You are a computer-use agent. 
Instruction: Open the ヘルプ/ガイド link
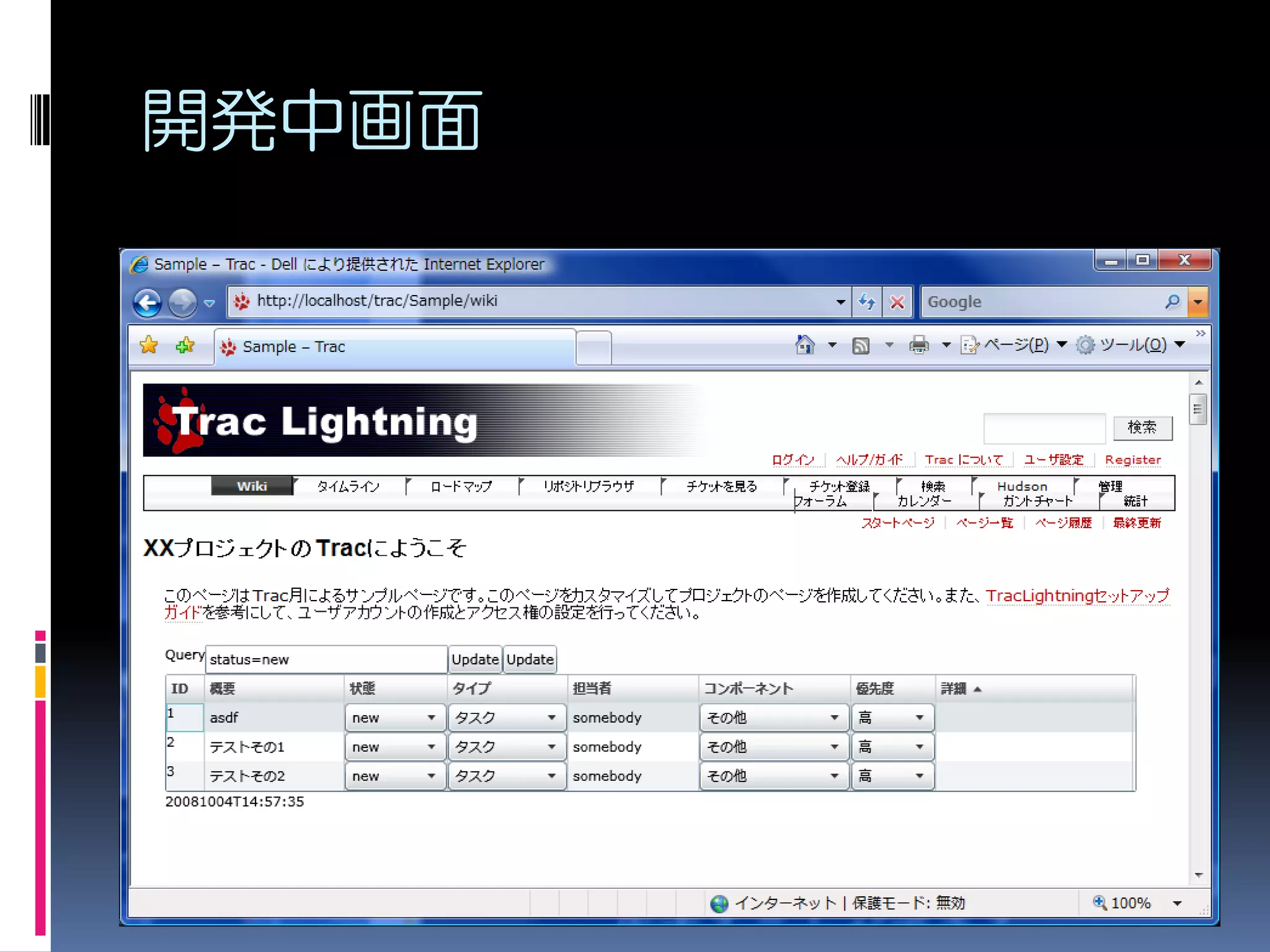click(x=869, y=460)
